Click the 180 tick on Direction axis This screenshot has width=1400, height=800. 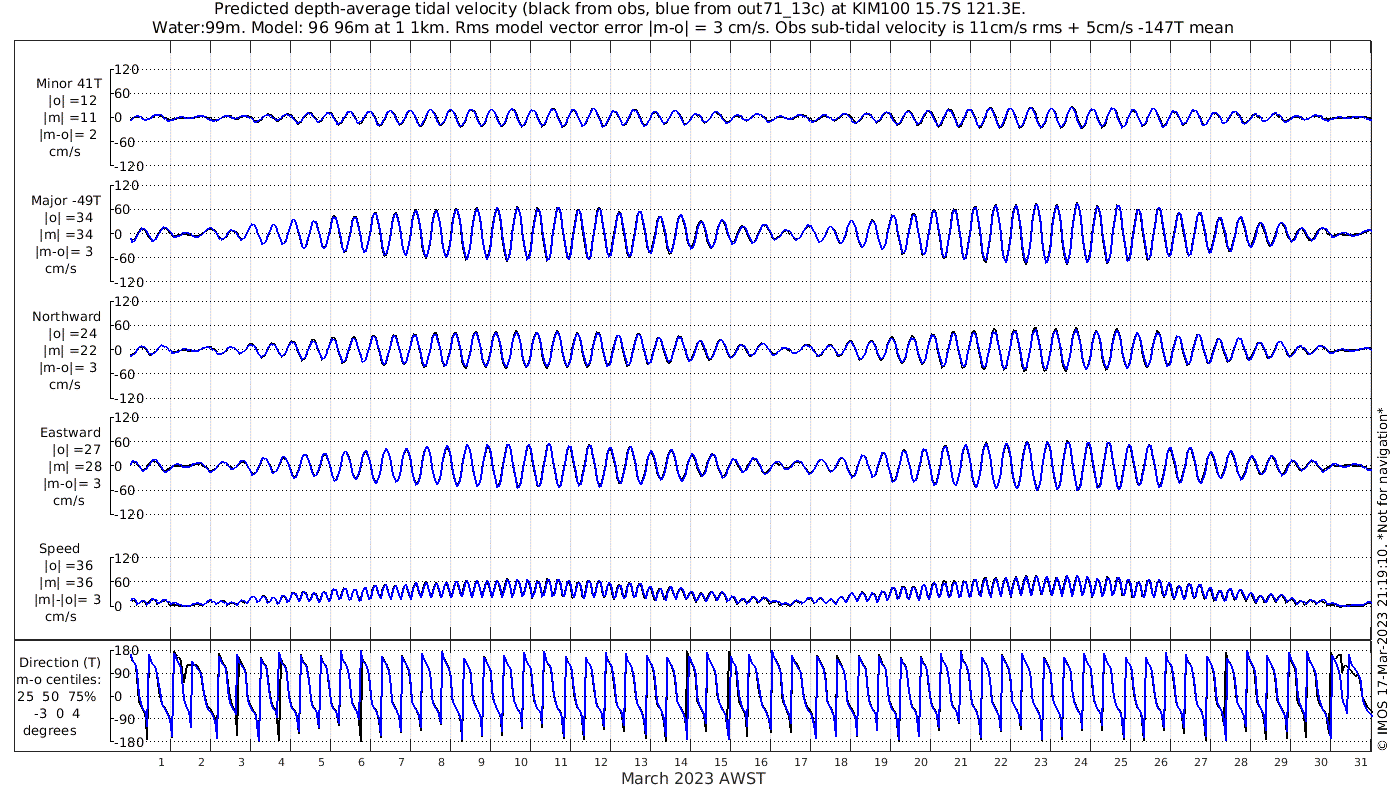click(125, 651)
